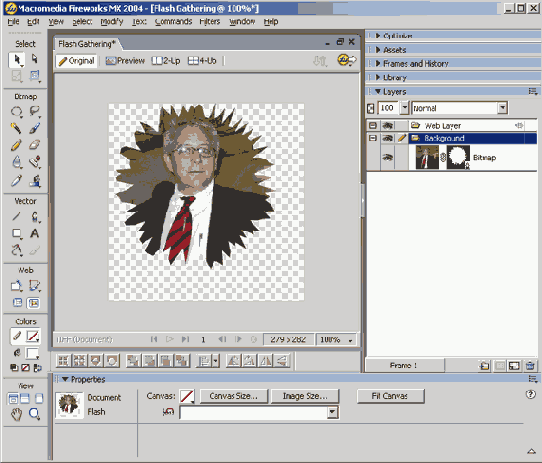
Task: Hide the Bitmap object eye icon
Action: tap(387, 158)
